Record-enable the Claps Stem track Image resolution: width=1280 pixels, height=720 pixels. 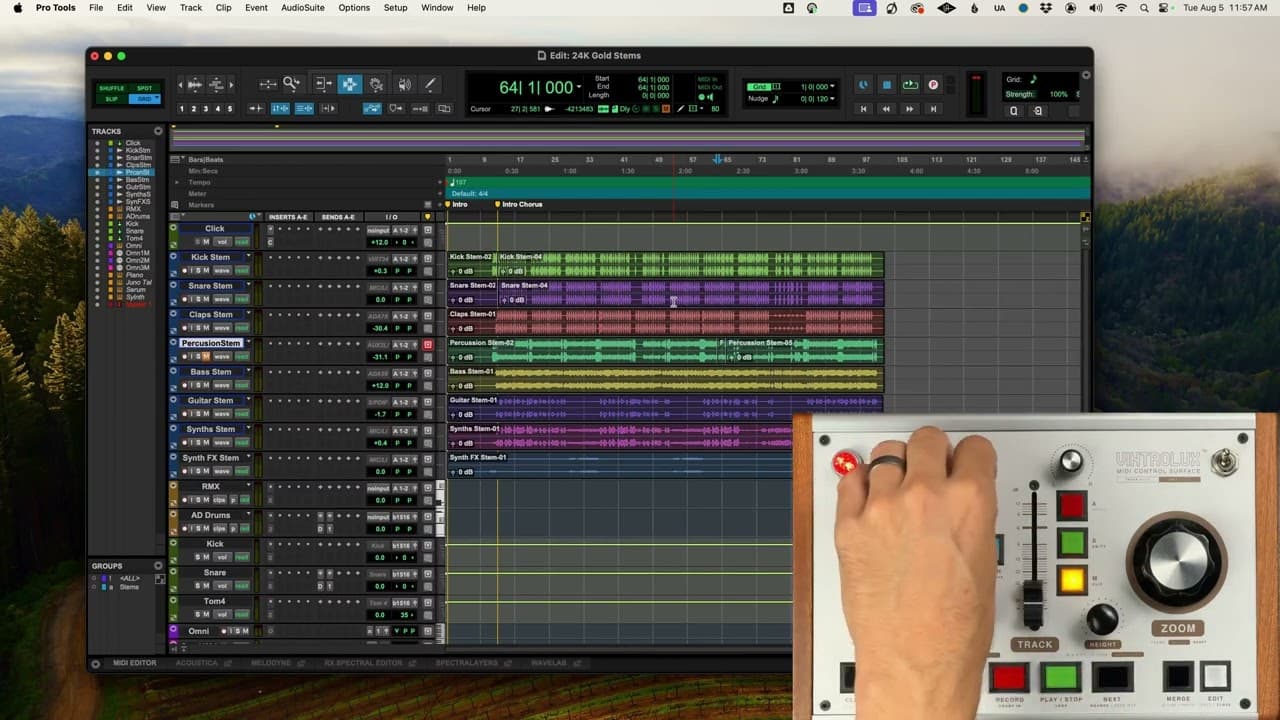click(x=184, y=327)
